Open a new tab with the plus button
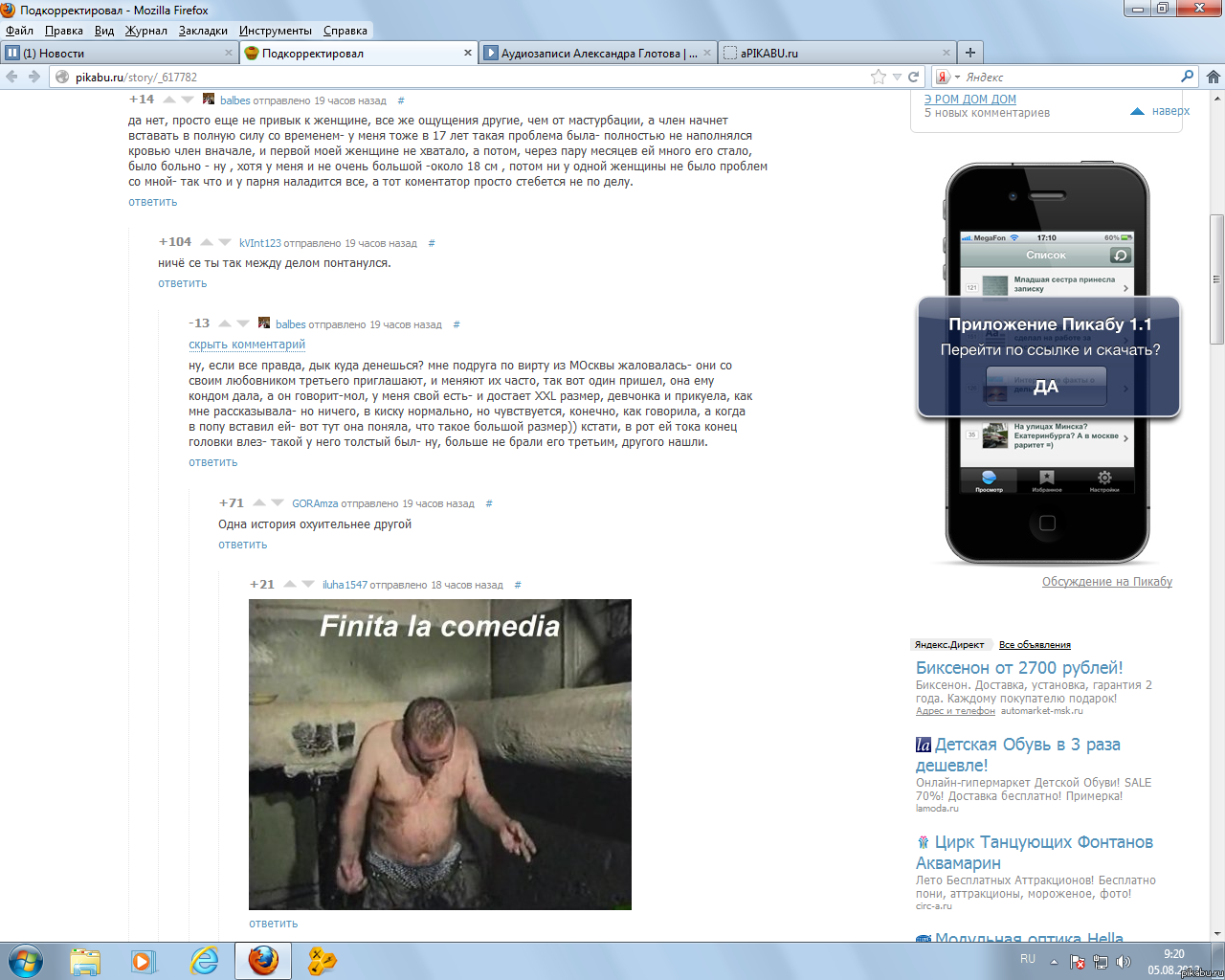The width and height of the screenshot is (1225, 980). tap(970, 53)
